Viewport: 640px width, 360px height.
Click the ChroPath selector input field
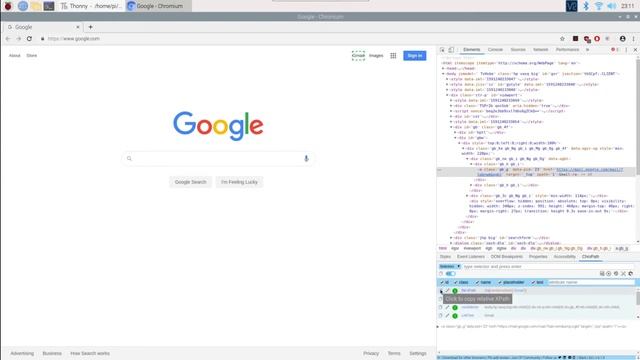(548, 267)
